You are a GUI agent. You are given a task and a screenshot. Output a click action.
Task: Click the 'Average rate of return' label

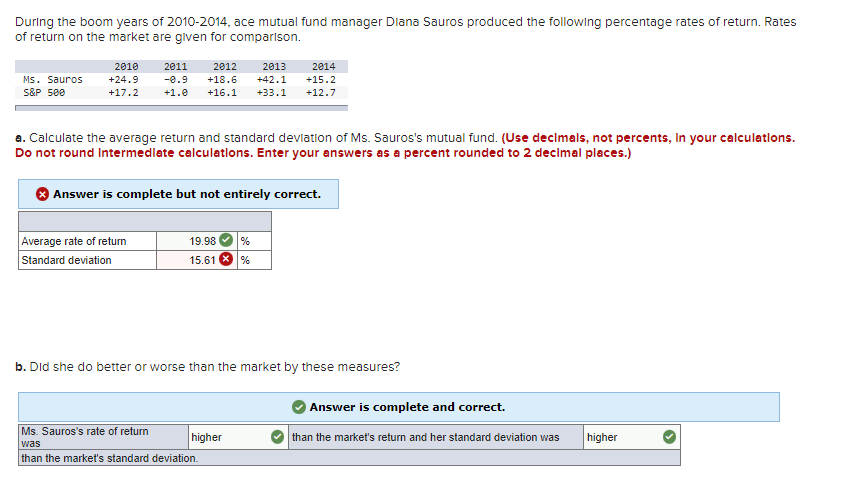(x=74, y=241)
